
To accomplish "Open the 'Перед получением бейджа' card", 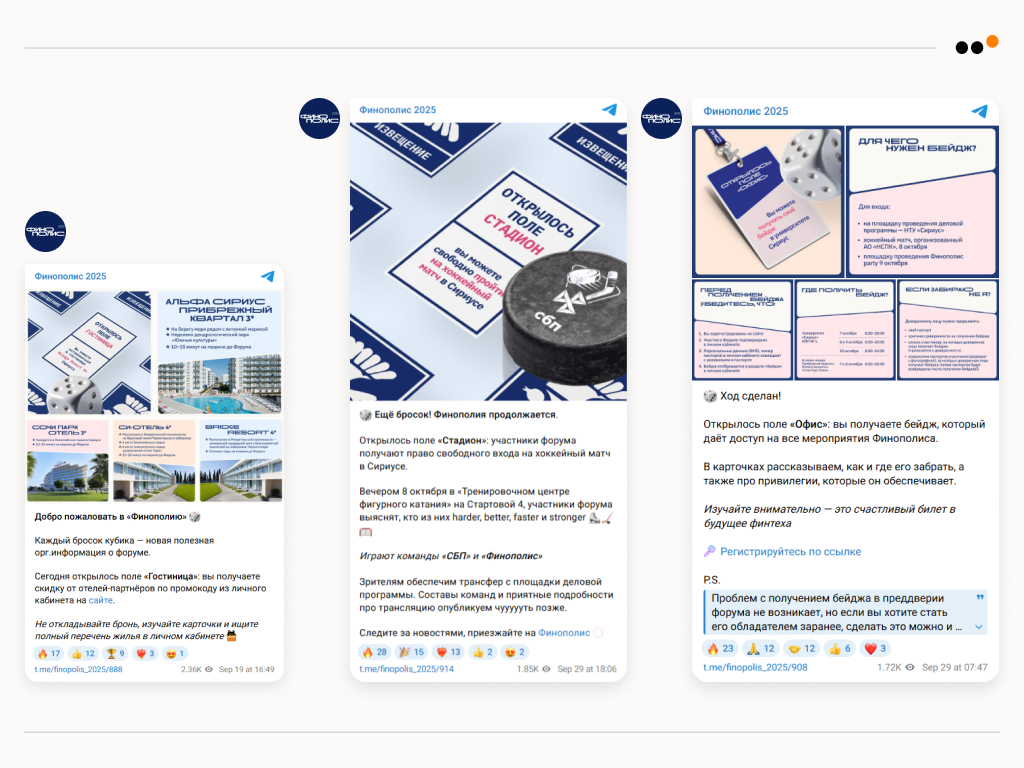I will tap(743, 330).
